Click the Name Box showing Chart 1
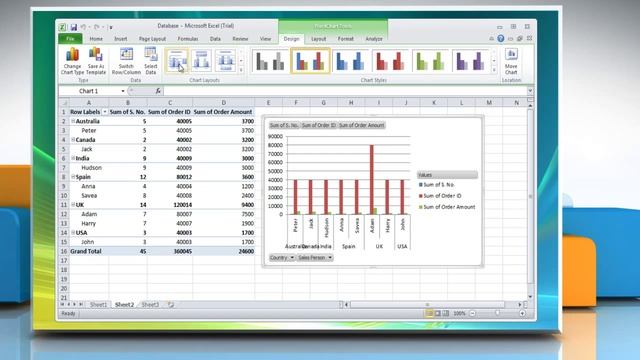640x360 pixels. (89, 91)
